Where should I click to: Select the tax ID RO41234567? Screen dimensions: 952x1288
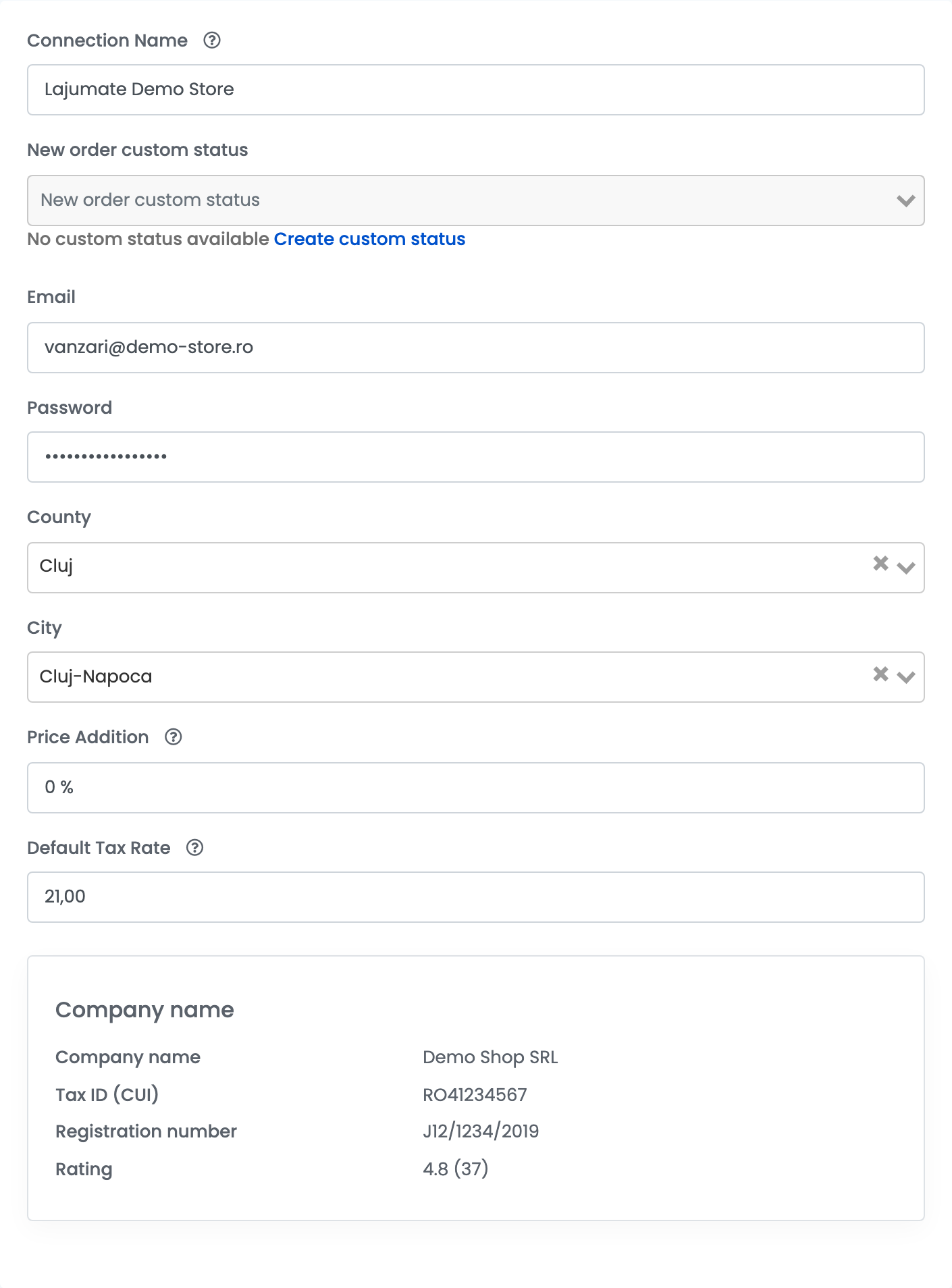(475, 1095)
